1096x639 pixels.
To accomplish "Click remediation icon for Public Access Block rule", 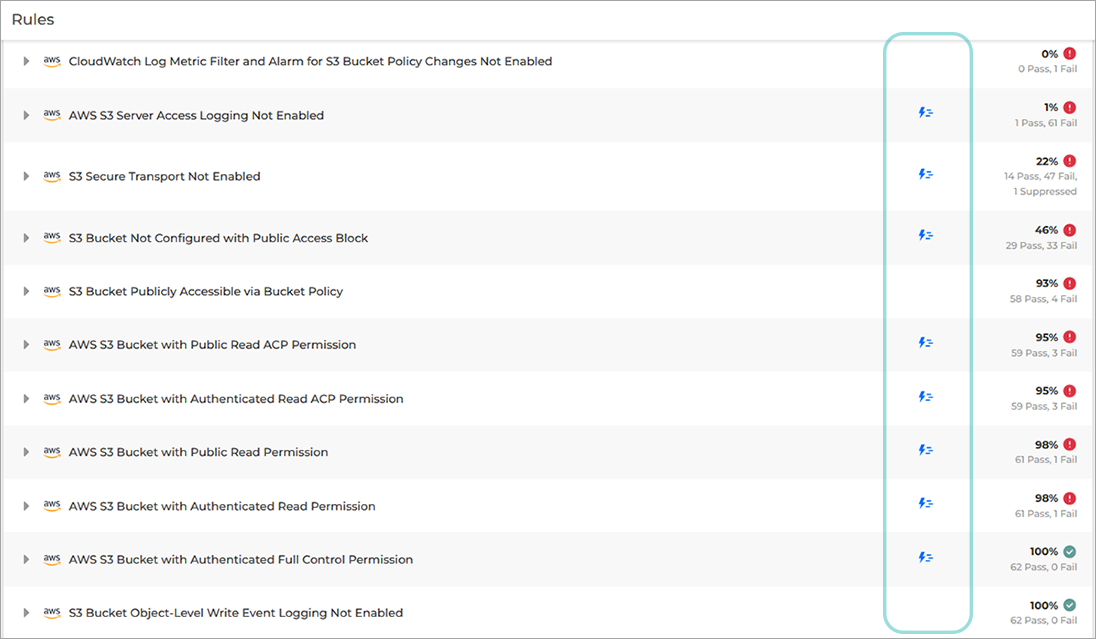I will coord(925,236).
